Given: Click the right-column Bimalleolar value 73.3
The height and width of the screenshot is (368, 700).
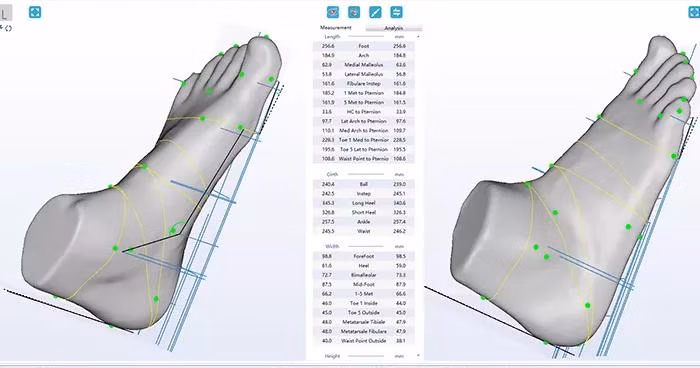Looking at the screenshot, I should [x=400, y=275].
